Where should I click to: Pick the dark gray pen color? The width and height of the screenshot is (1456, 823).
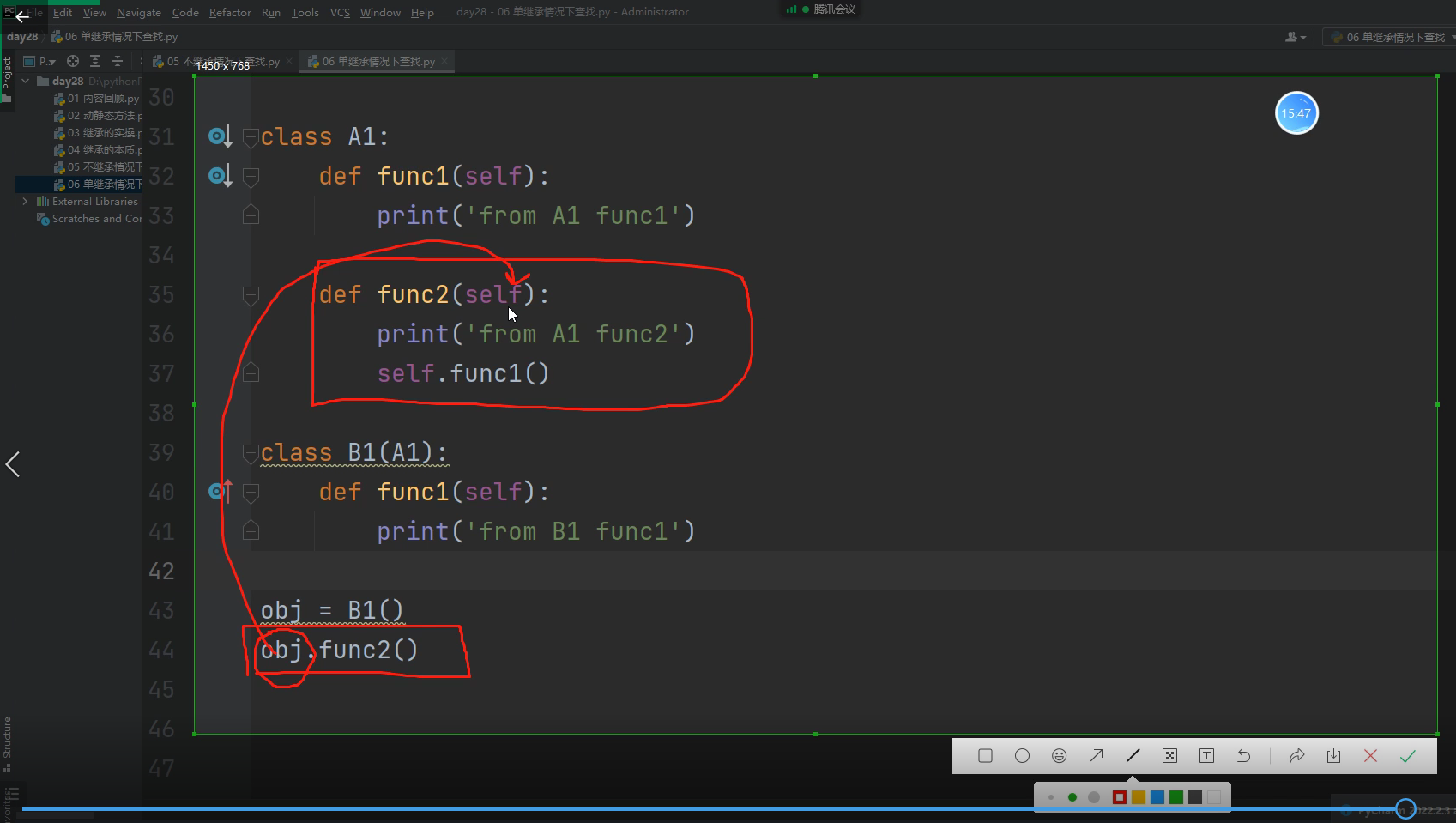1195,797
